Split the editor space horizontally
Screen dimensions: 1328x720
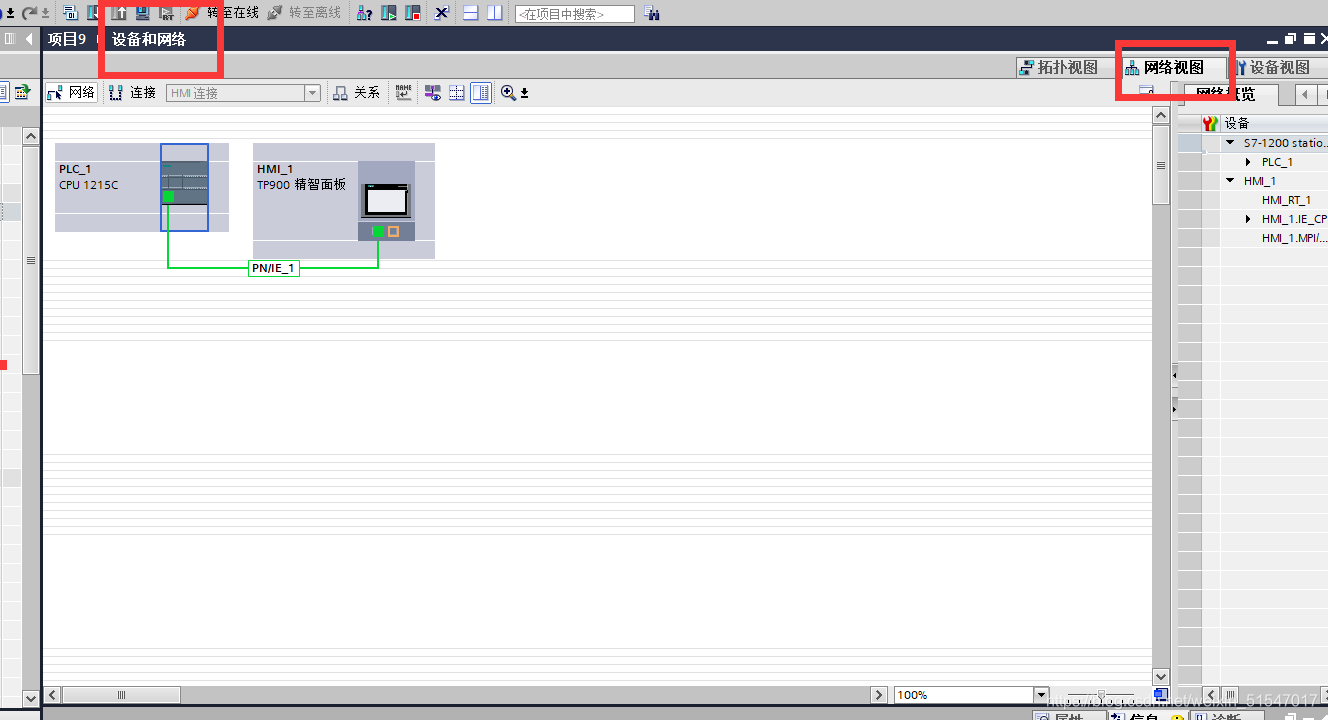point(471,13)
